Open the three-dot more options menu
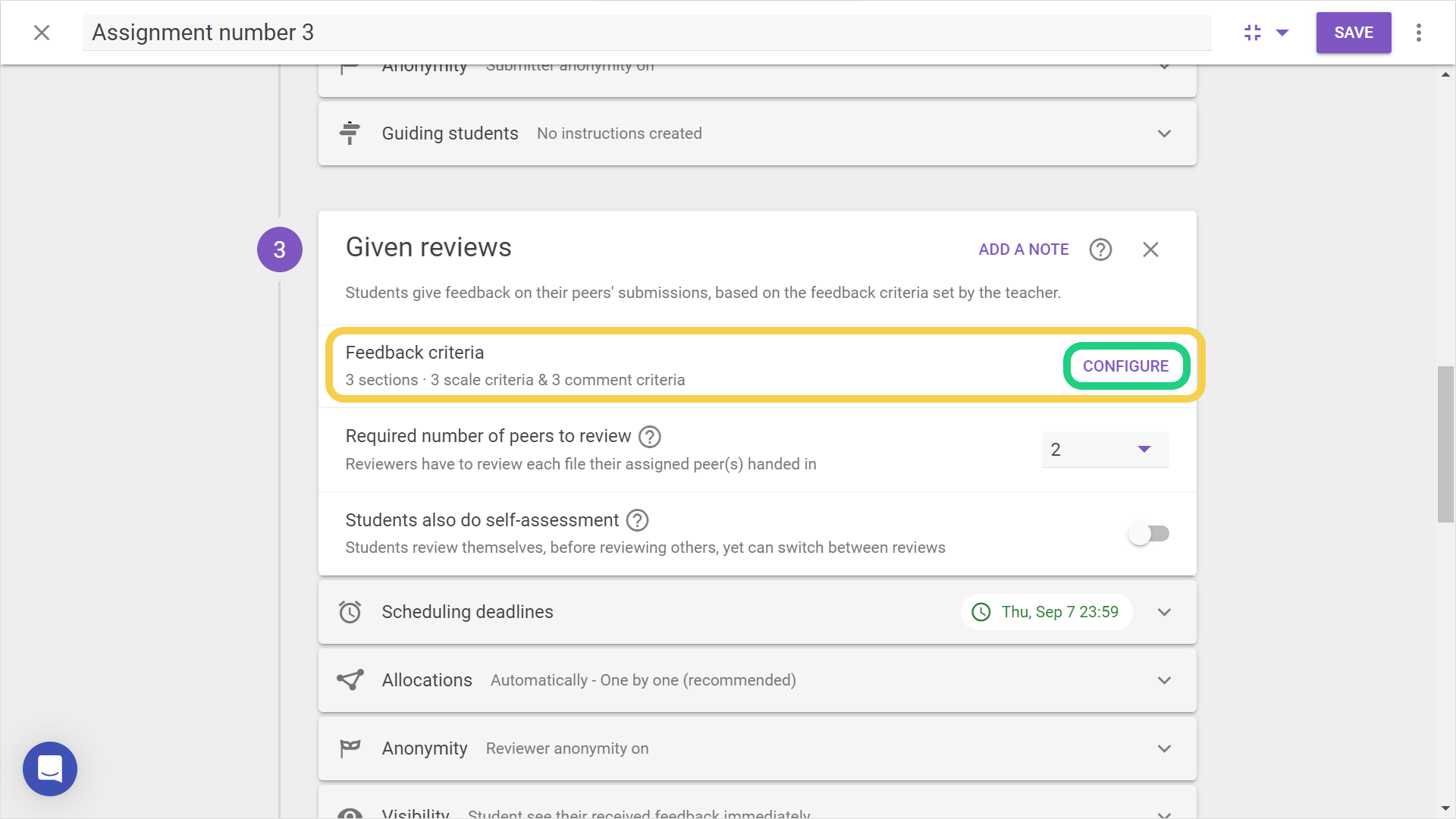The image size is (1456, 819). click(1418, 33)
